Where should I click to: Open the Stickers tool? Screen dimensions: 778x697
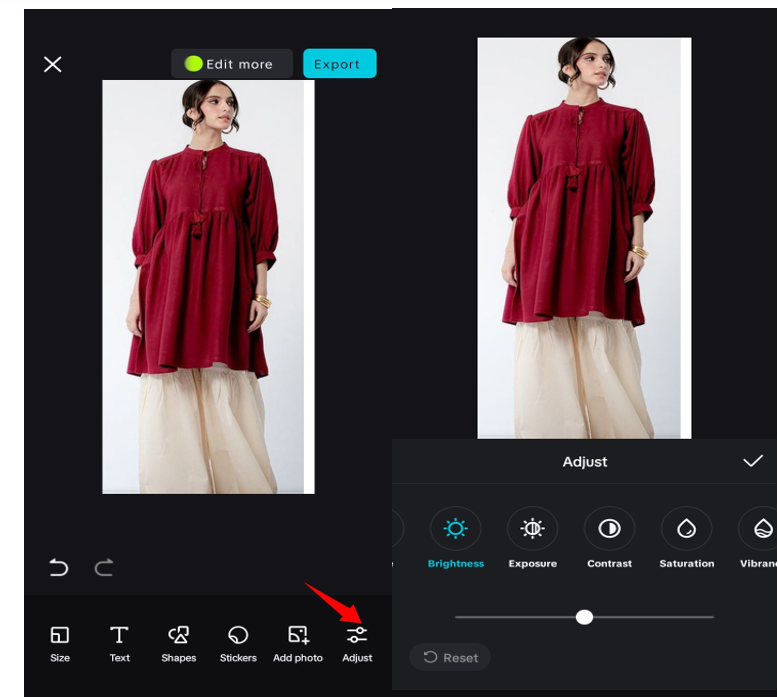click(x=238, y=644)
